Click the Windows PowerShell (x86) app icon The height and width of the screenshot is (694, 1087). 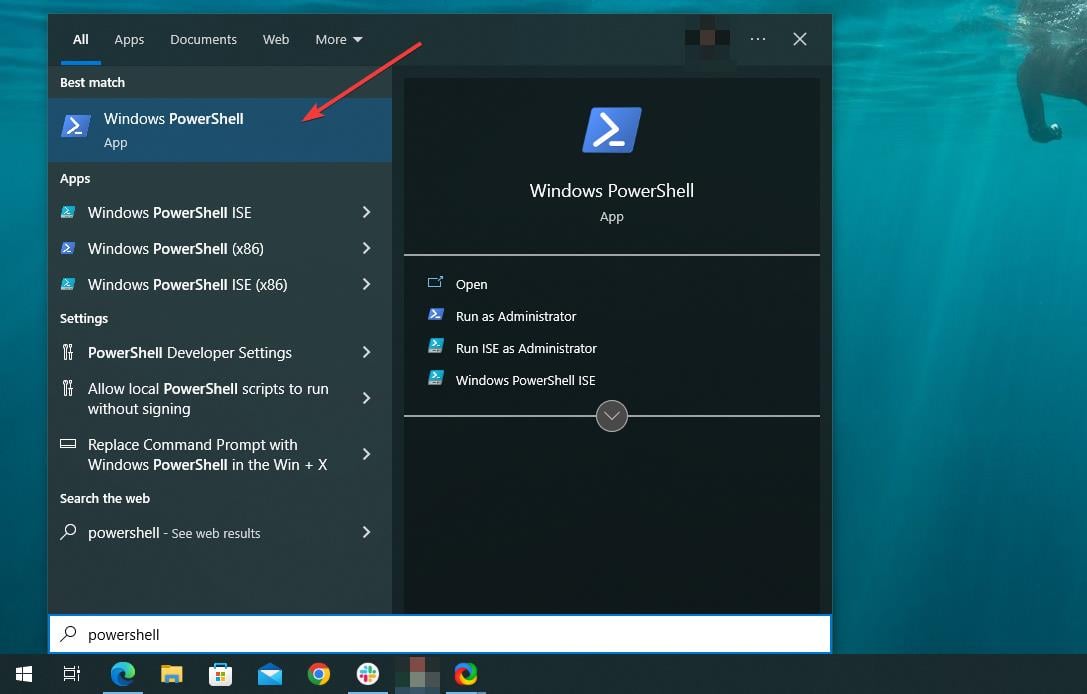68,248
